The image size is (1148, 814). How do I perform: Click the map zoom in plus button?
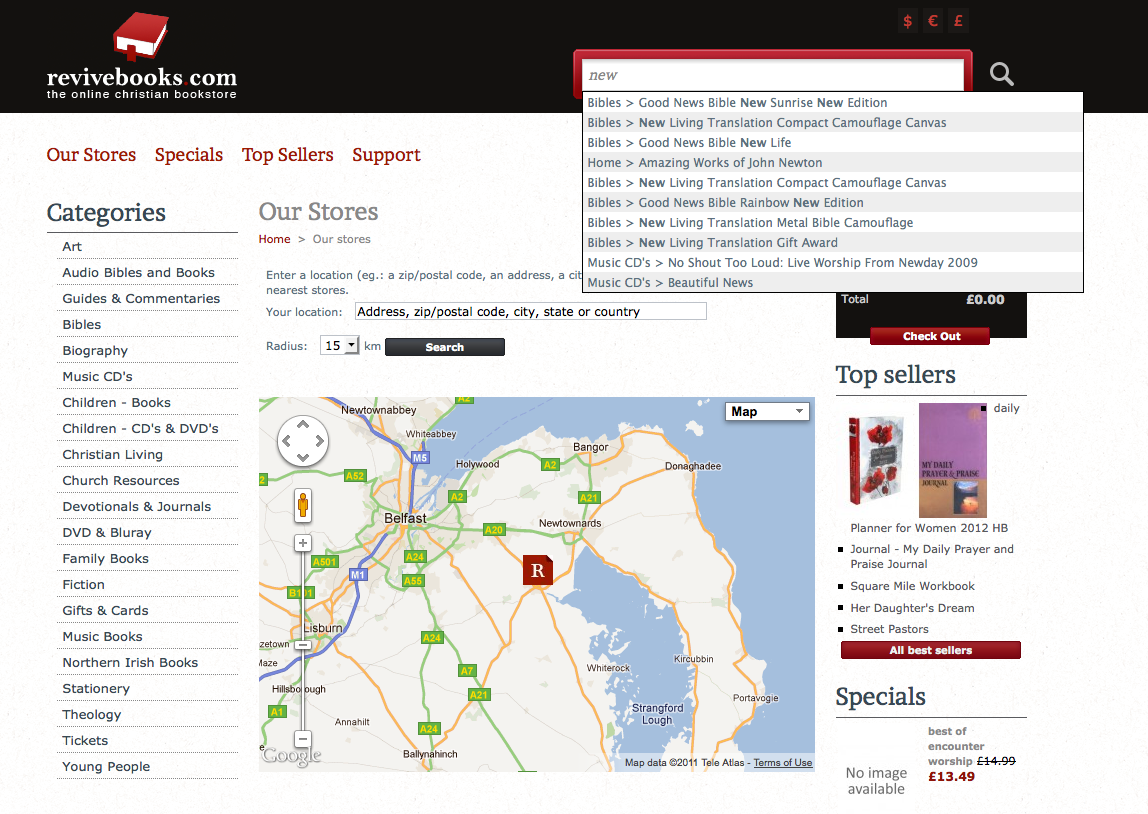tap(303, 544)
